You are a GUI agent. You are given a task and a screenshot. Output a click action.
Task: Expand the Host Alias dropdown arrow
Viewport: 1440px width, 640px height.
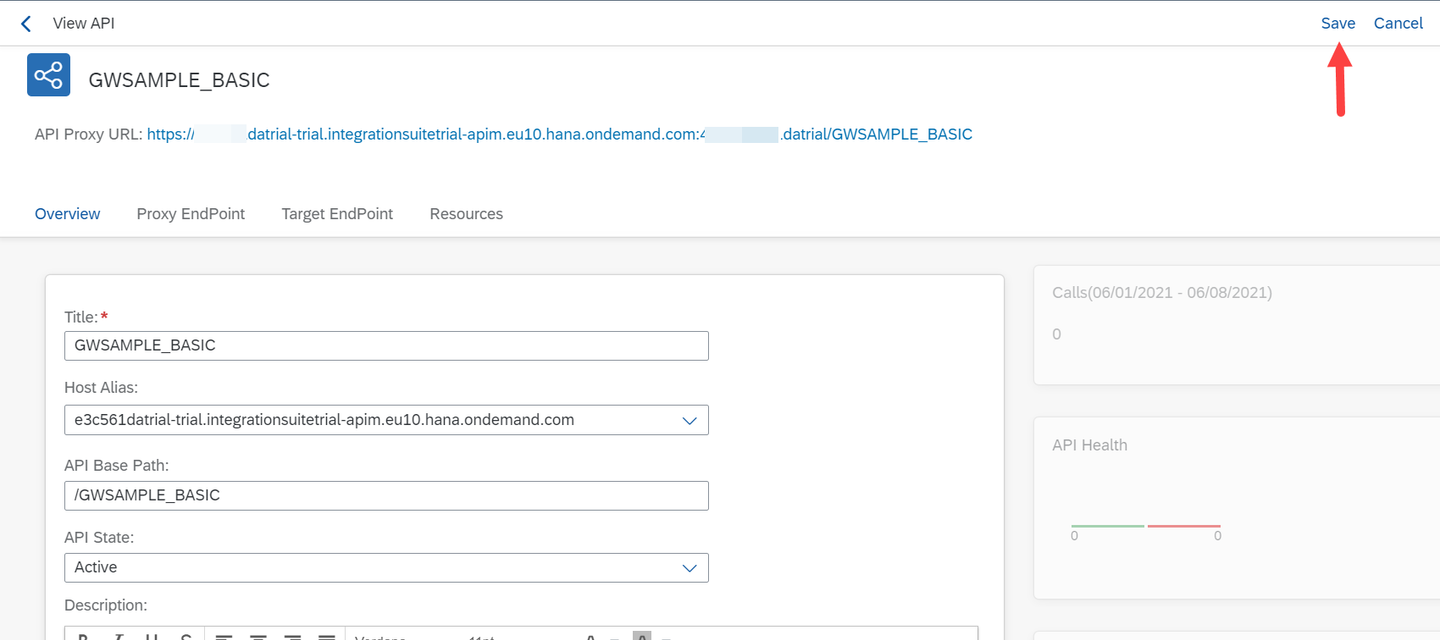click(689, 421)
